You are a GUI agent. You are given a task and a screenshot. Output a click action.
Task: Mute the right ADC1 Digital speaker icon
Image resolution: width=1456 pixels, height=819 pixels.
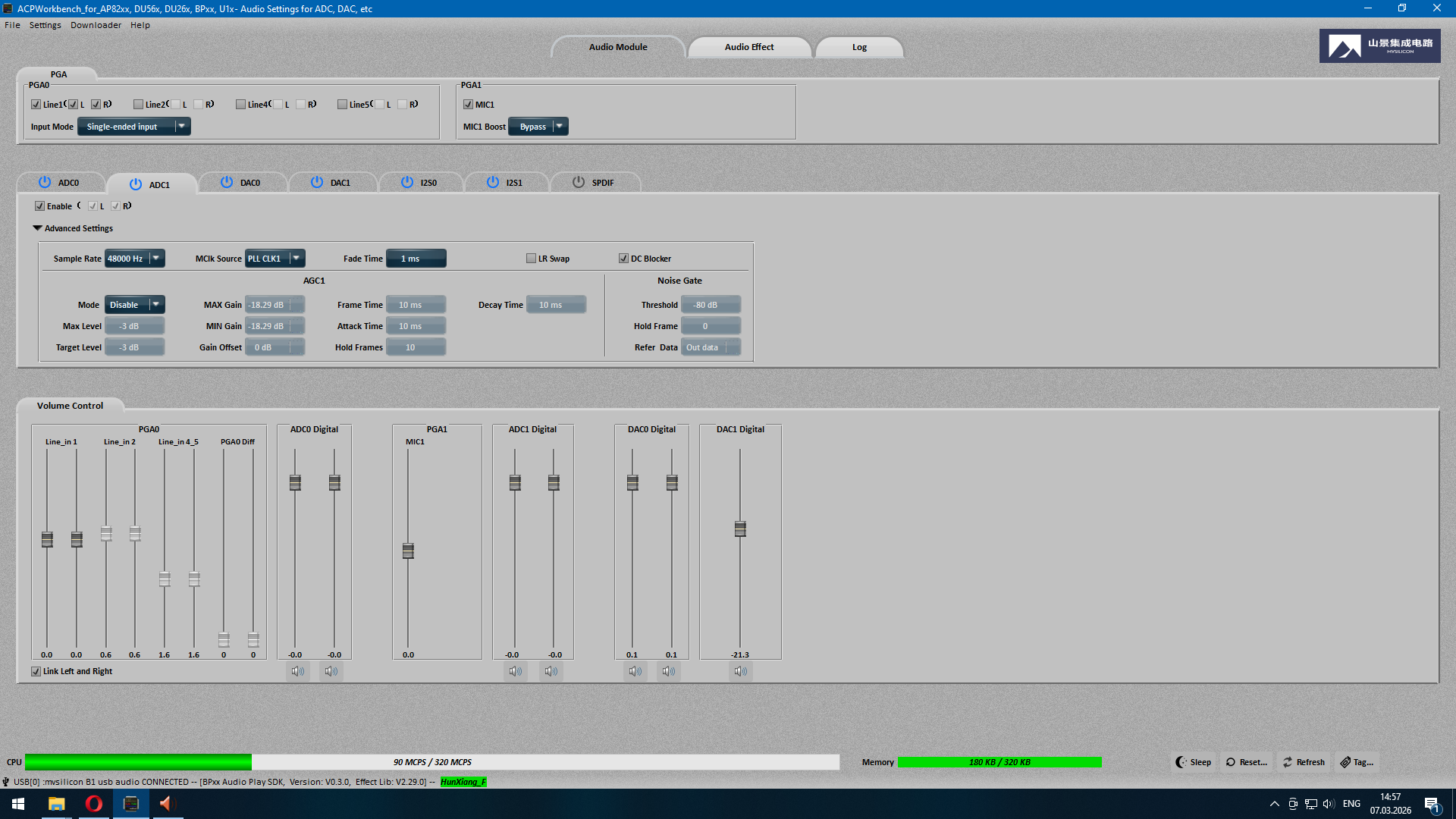[x=551, y=671]
